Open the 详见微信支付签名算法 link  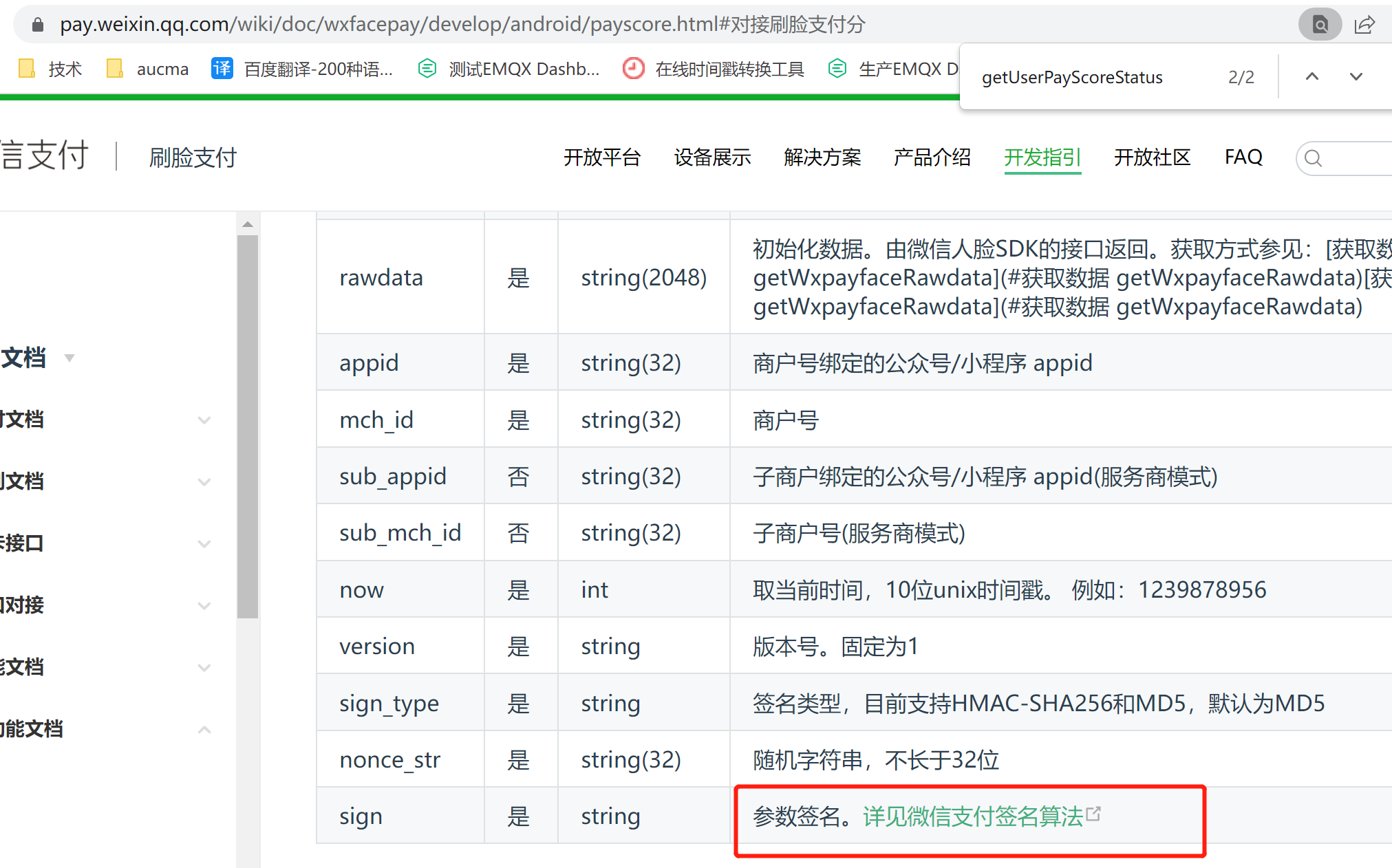(973, 816)
